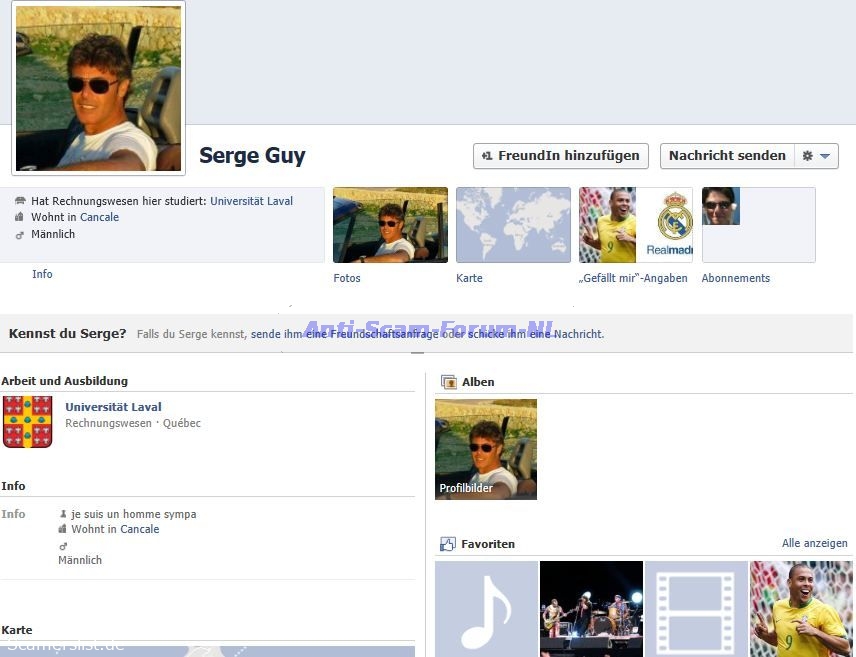The width and height of the screenshot is (856, 657).
Task: Click the Alle anzeigen link
Action: coord(814,544)
